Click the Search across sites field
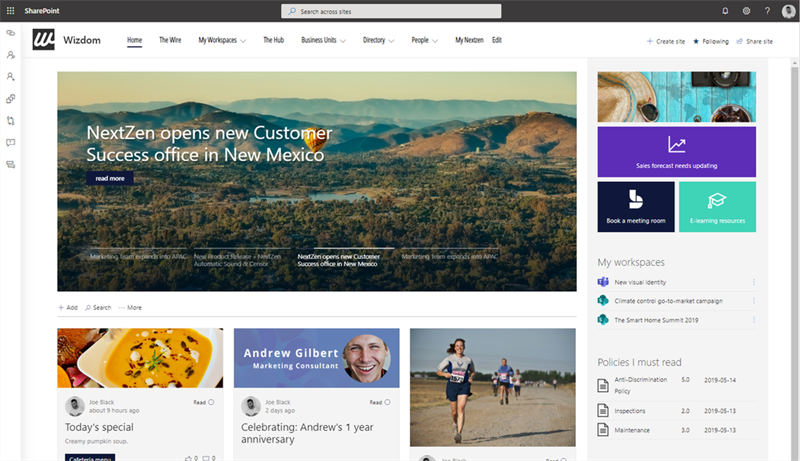This screenshot has width=800, height=461. point(391,11)
